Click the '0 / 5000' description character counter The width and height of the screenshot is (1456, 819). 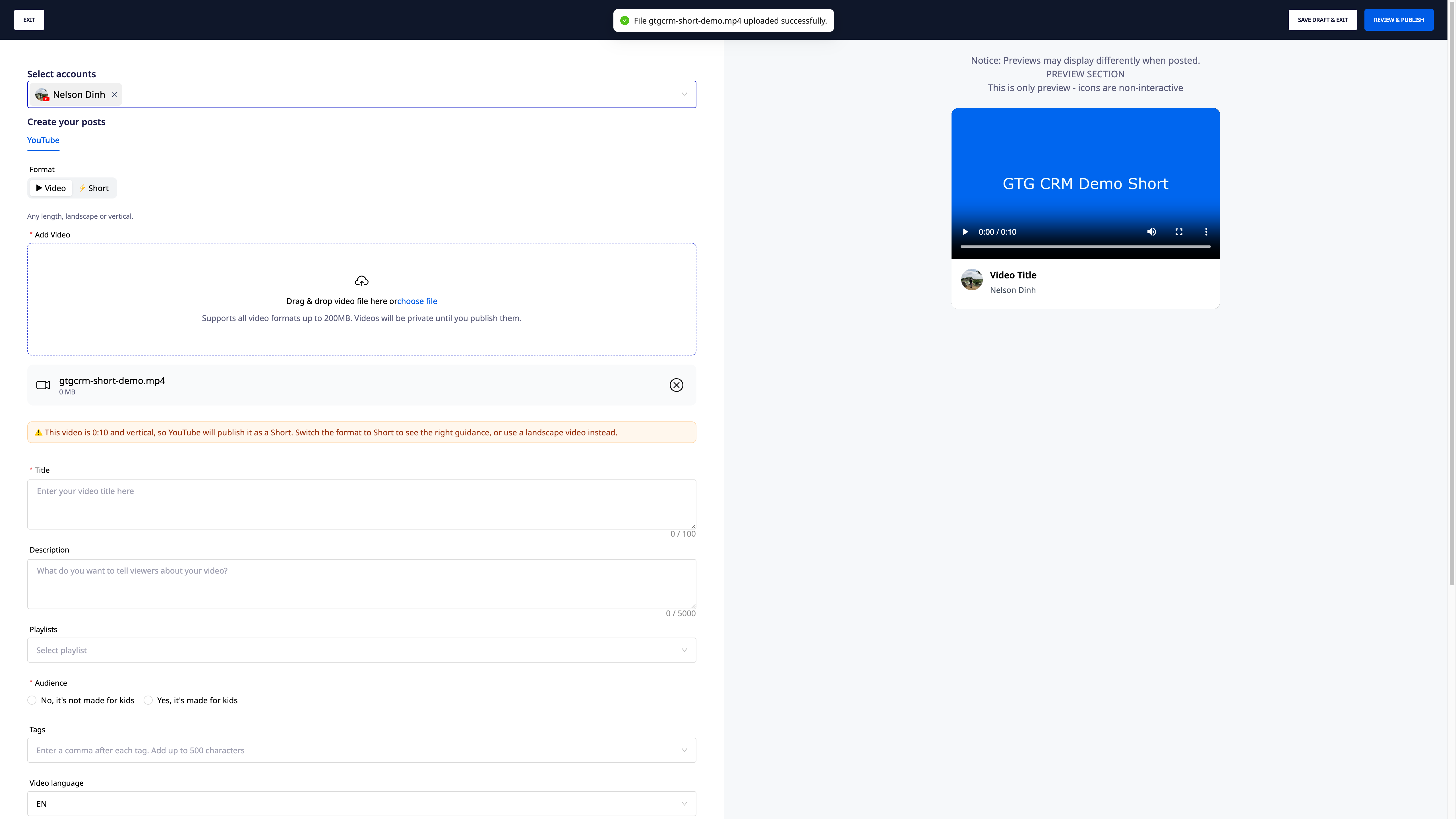[x=681, y=613]
